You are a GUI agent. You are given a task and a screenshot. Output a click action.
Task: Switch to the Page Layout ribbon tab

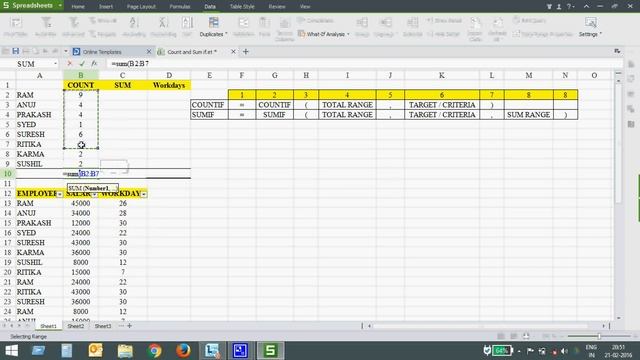(x=141, y=7)
